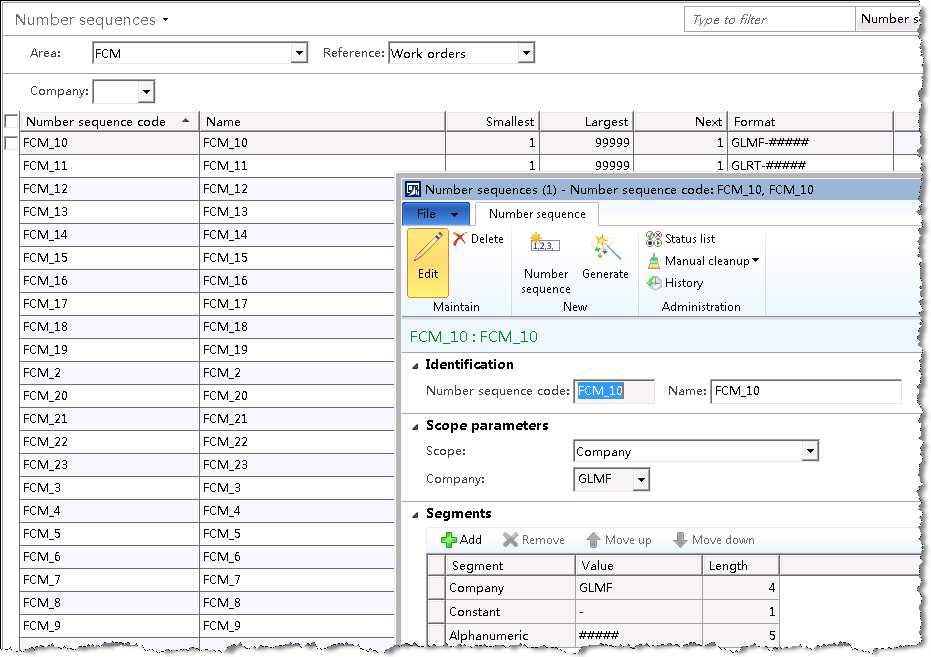Image resolution: width=931 pixels, height=657 pixels.
Task: Click the Format column header
Action: (810, 121)
